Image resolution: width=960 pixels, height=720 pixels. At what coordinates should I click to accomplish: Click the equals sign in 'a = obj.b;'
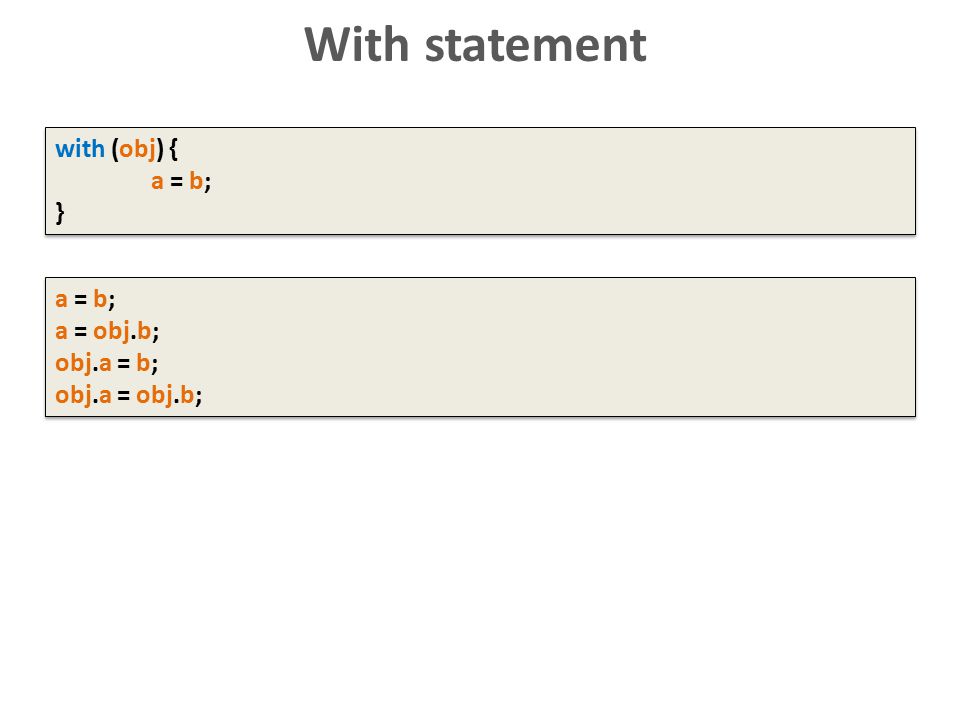80,332
